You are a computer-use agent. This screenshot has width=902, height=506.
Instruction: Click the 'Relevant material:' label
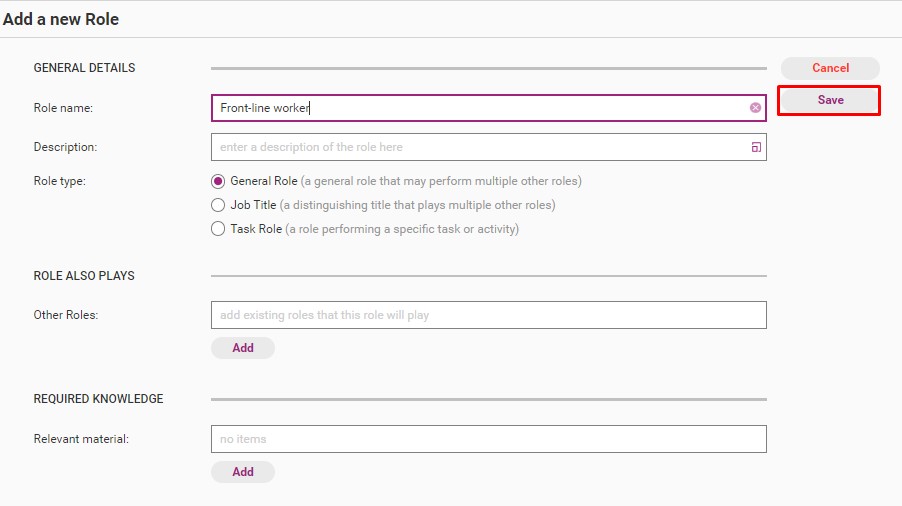[81, 439]
